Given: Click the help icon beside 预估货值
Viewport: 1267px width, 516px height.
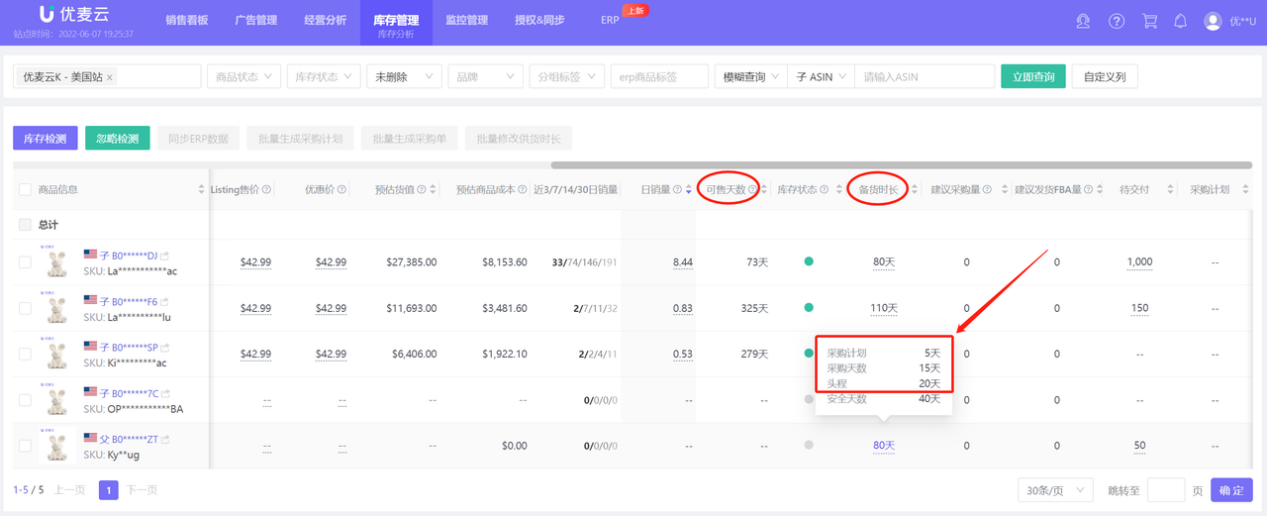Looking at the screenshot, I should tap(420, 189).
